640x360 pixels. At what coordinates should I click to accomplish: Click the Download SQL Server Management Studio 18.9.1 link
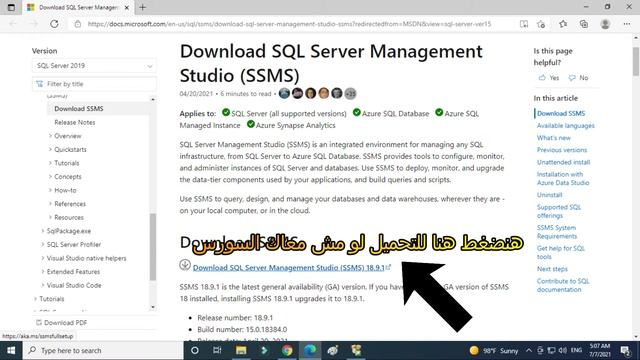click(x=289, y=268)
